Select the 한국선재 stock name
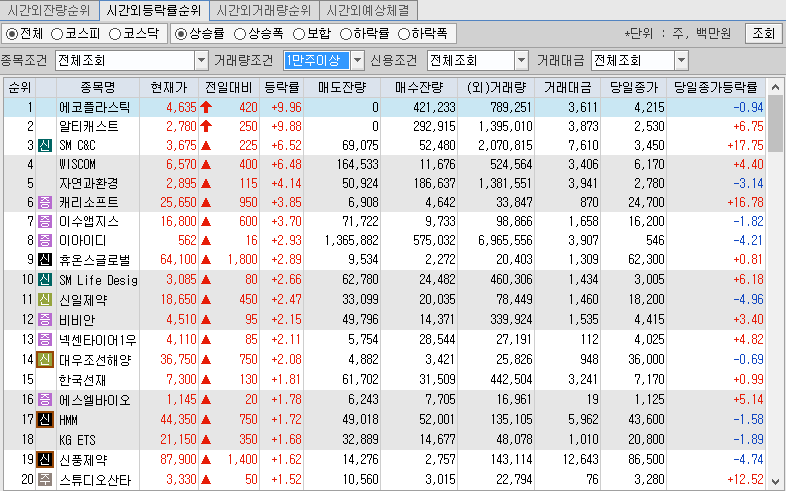Image resolution: width=786 pixels, height=491 pixels. 83,380
